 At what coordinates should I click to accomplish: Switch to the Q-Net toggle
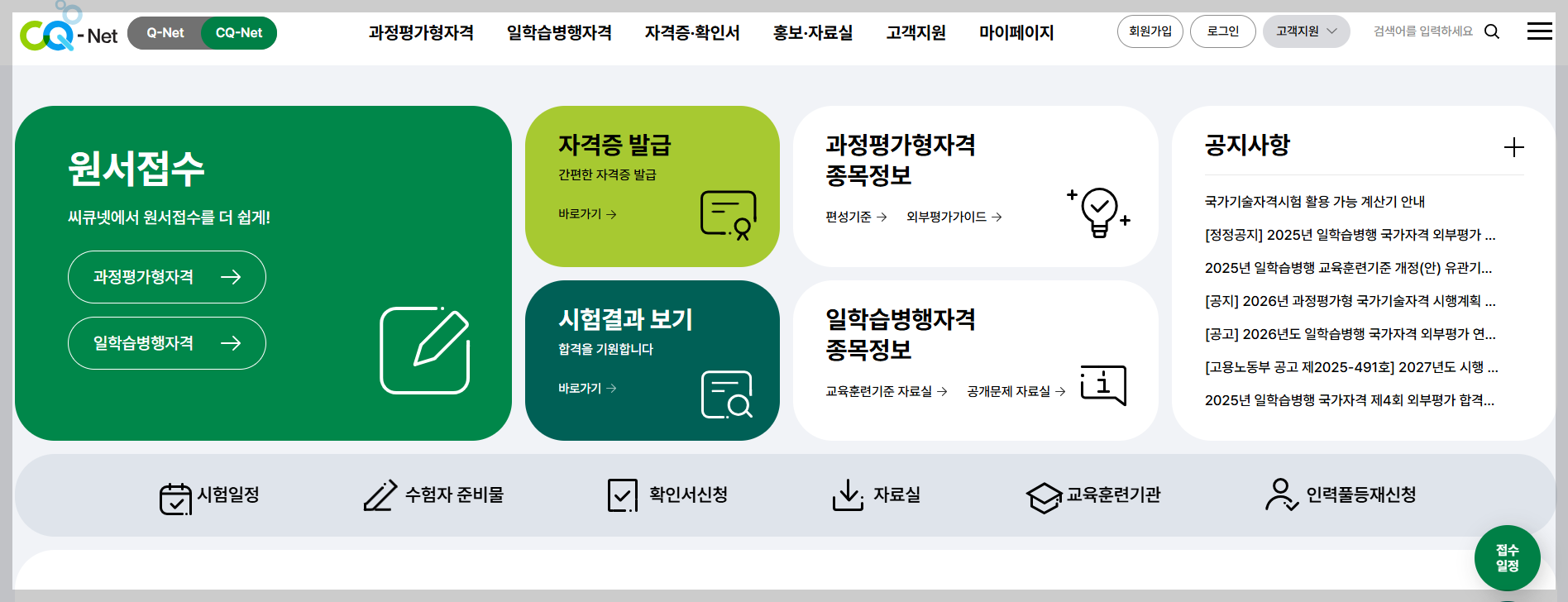[x=165, y=33]
